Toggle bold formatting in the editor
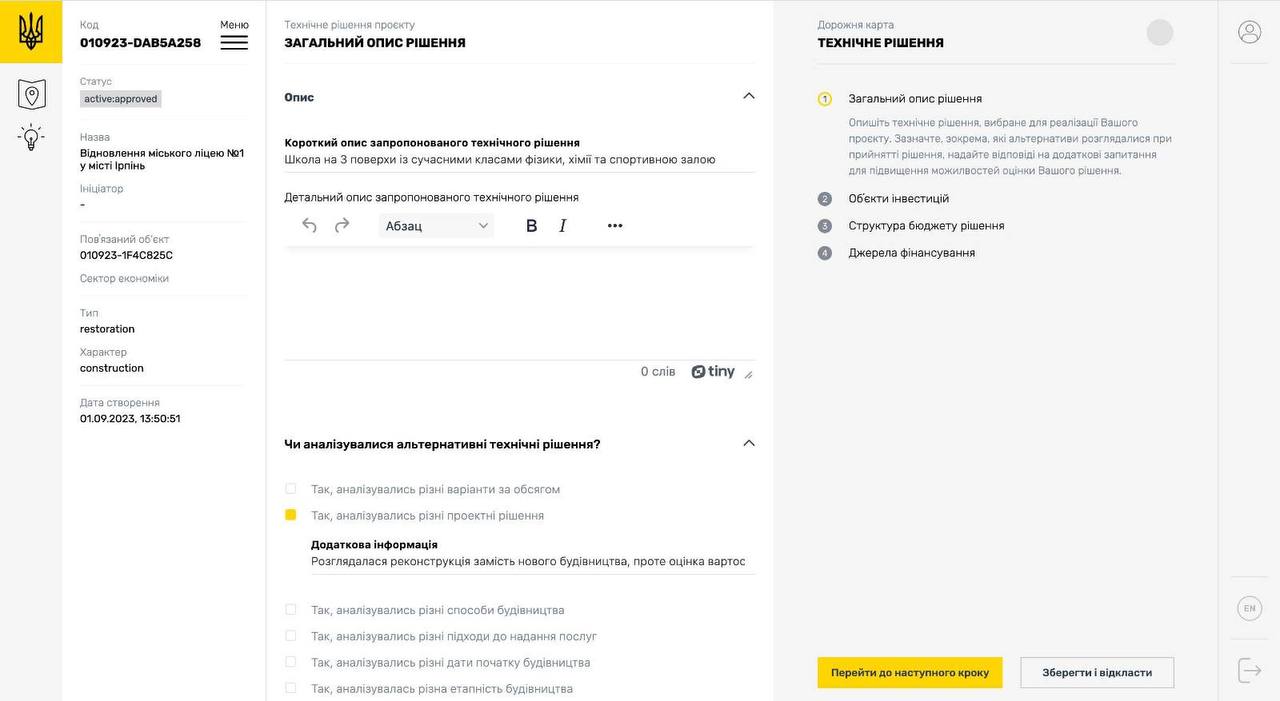1280x701 pixels. pyautogui.click(x=532, y=226)
